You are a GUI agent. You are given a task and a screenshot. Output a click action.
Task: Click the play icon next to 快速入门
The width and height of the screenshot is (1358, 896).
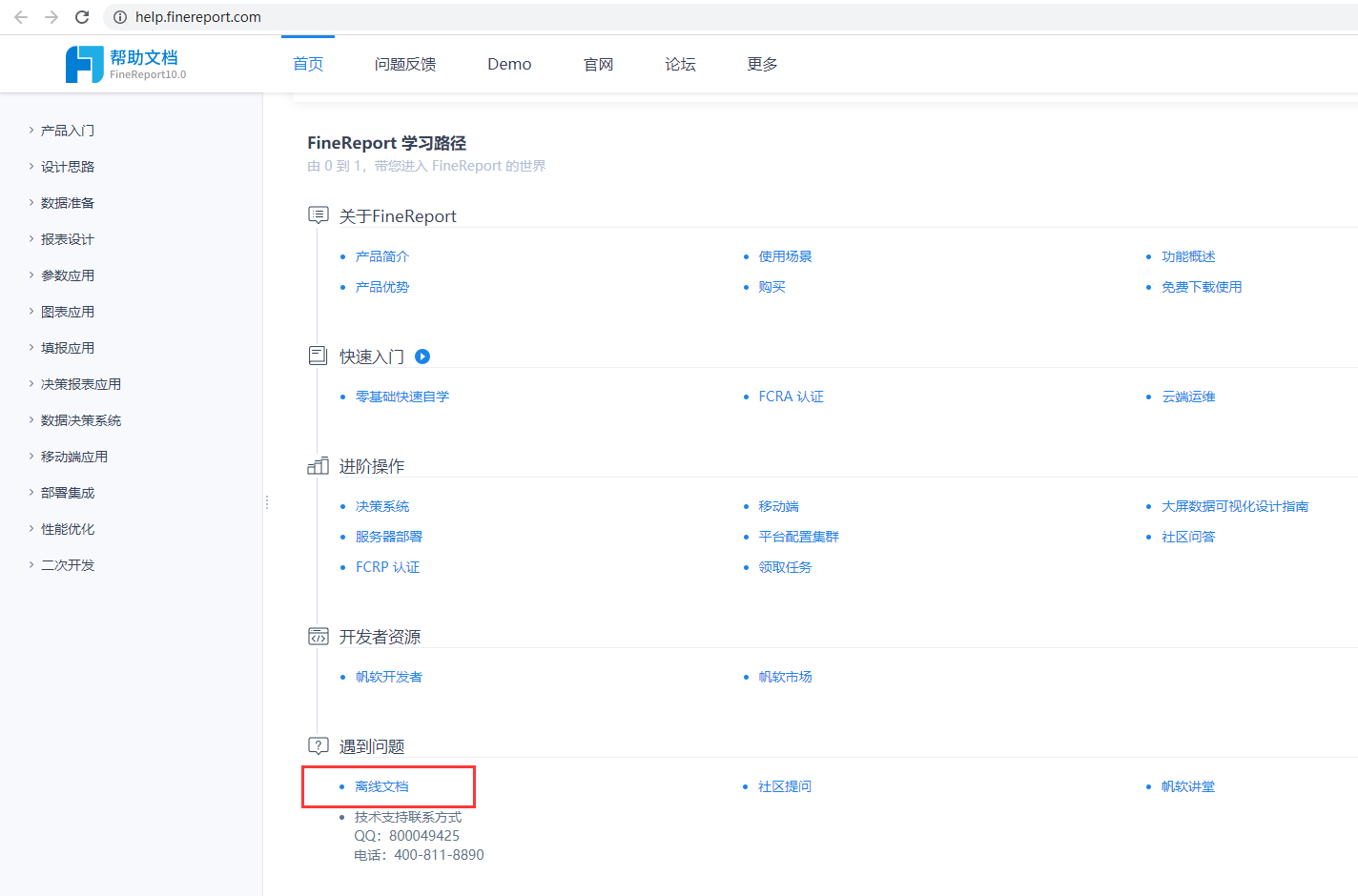point(422,356)
